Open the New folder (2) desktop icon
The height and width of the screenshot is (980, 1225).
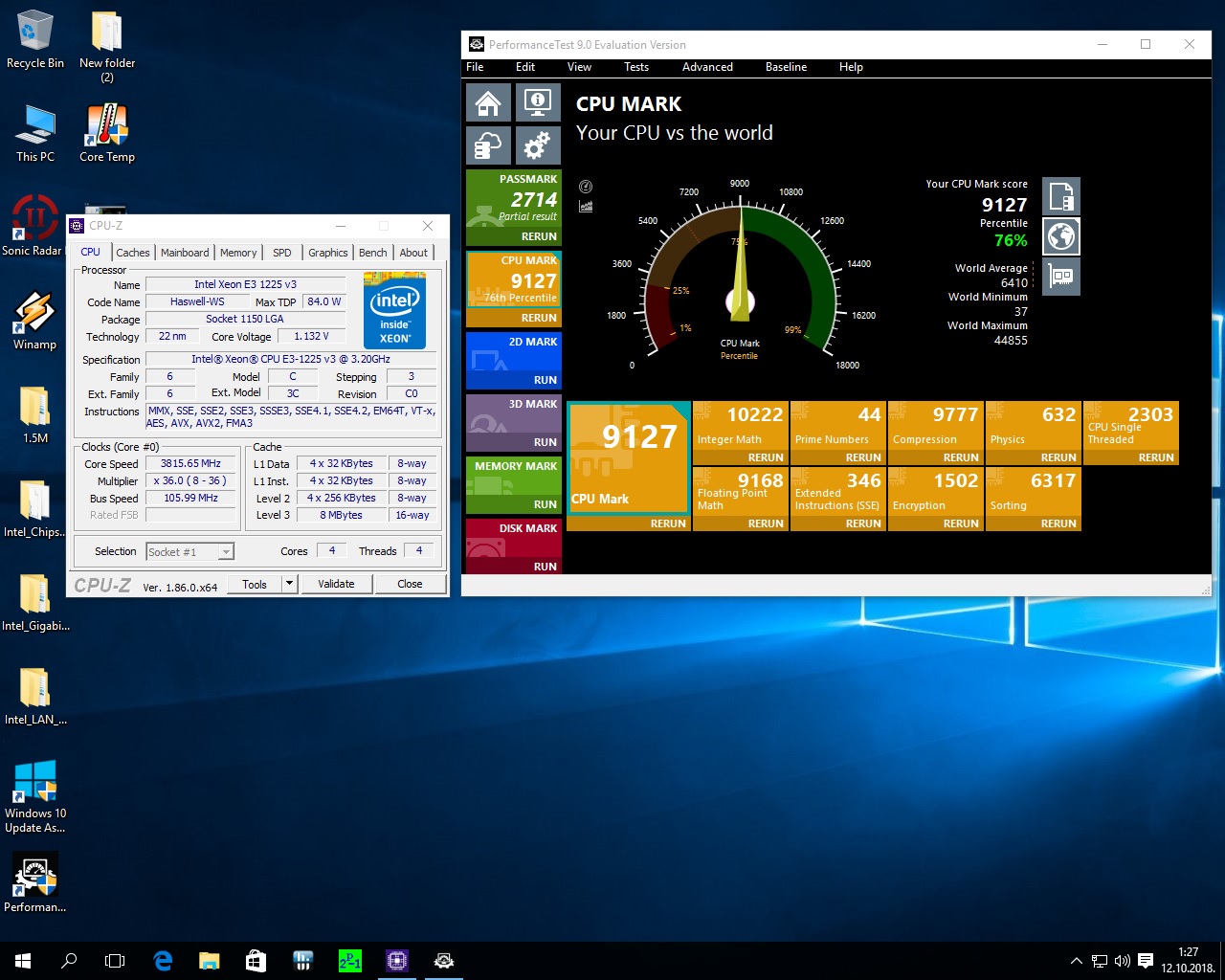tap(107, 46)
